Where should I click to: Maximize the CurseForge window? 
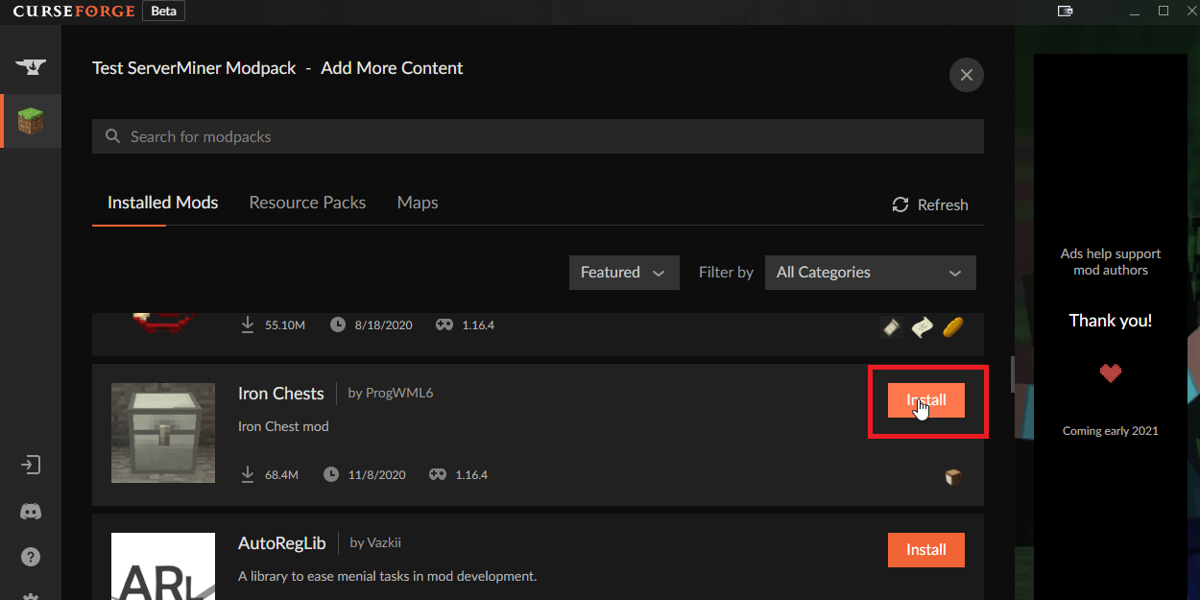(x=1163, y=10)
